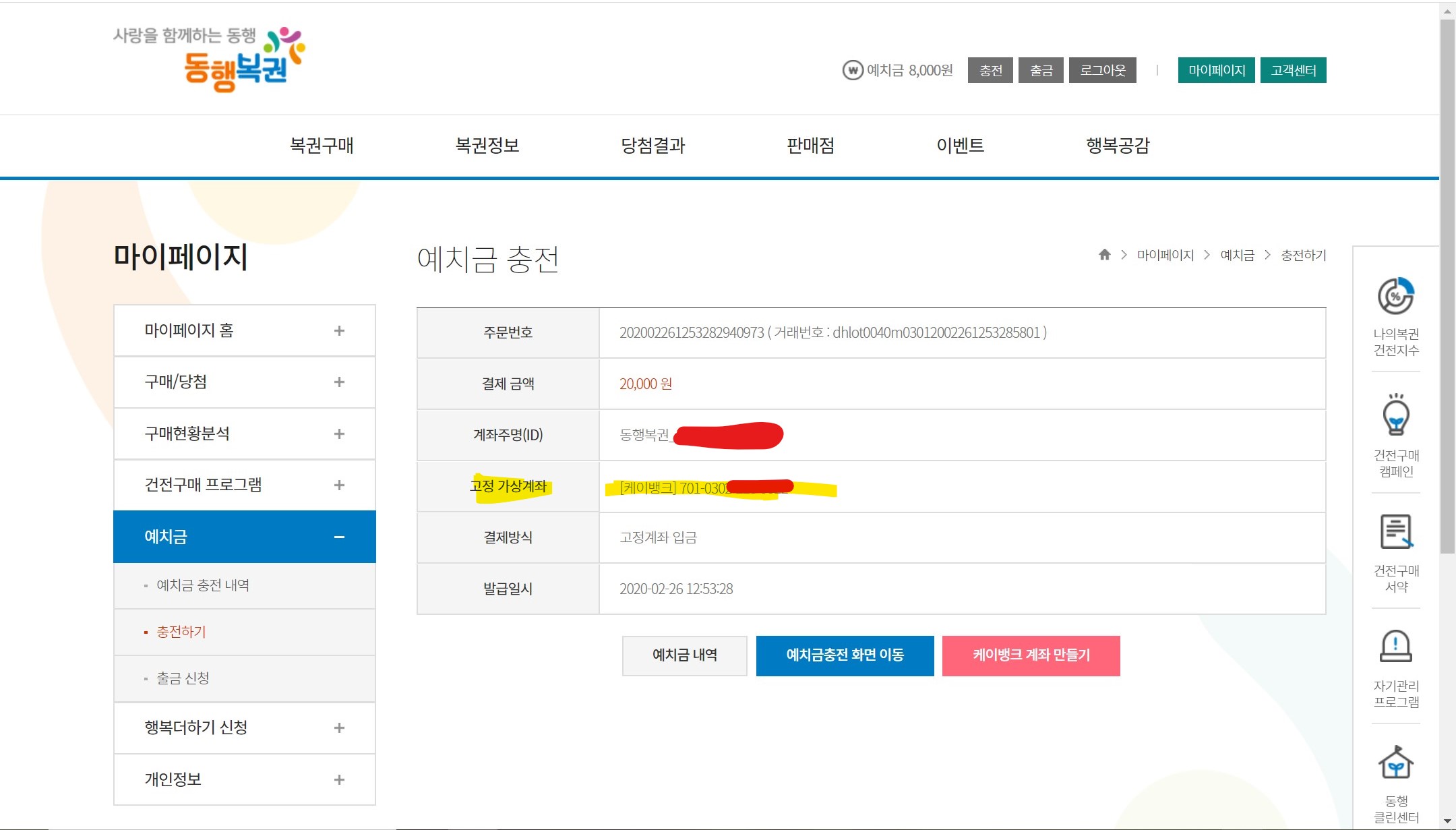Open 건전구매 캠페인 lightbulb icon
Screen dimensions: 1456x830
click(1395, 416)
